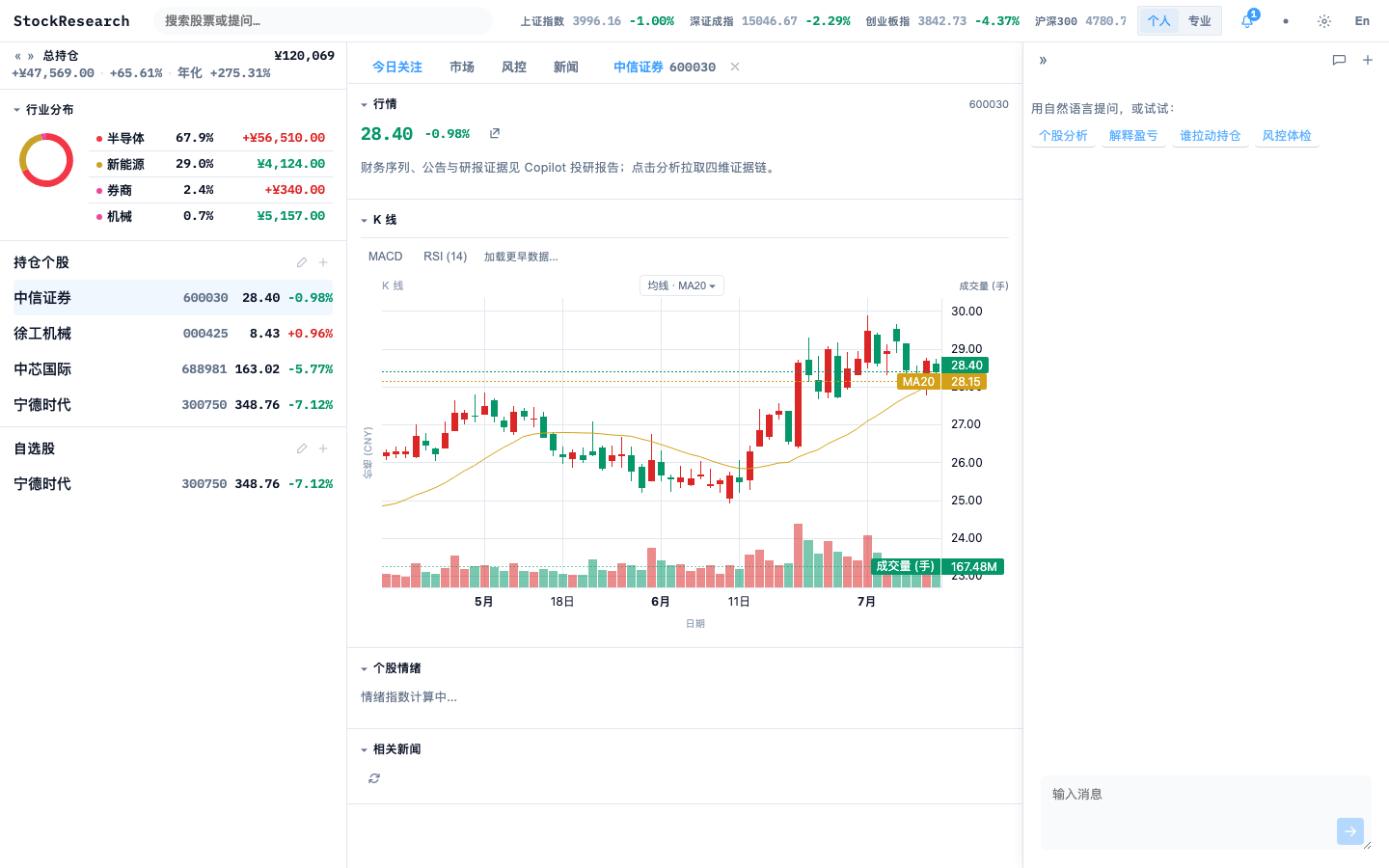This screenshot has width=1389, height=868.
Task: Start a new chat with the plus icon
Action: (x=1368, y=60)
